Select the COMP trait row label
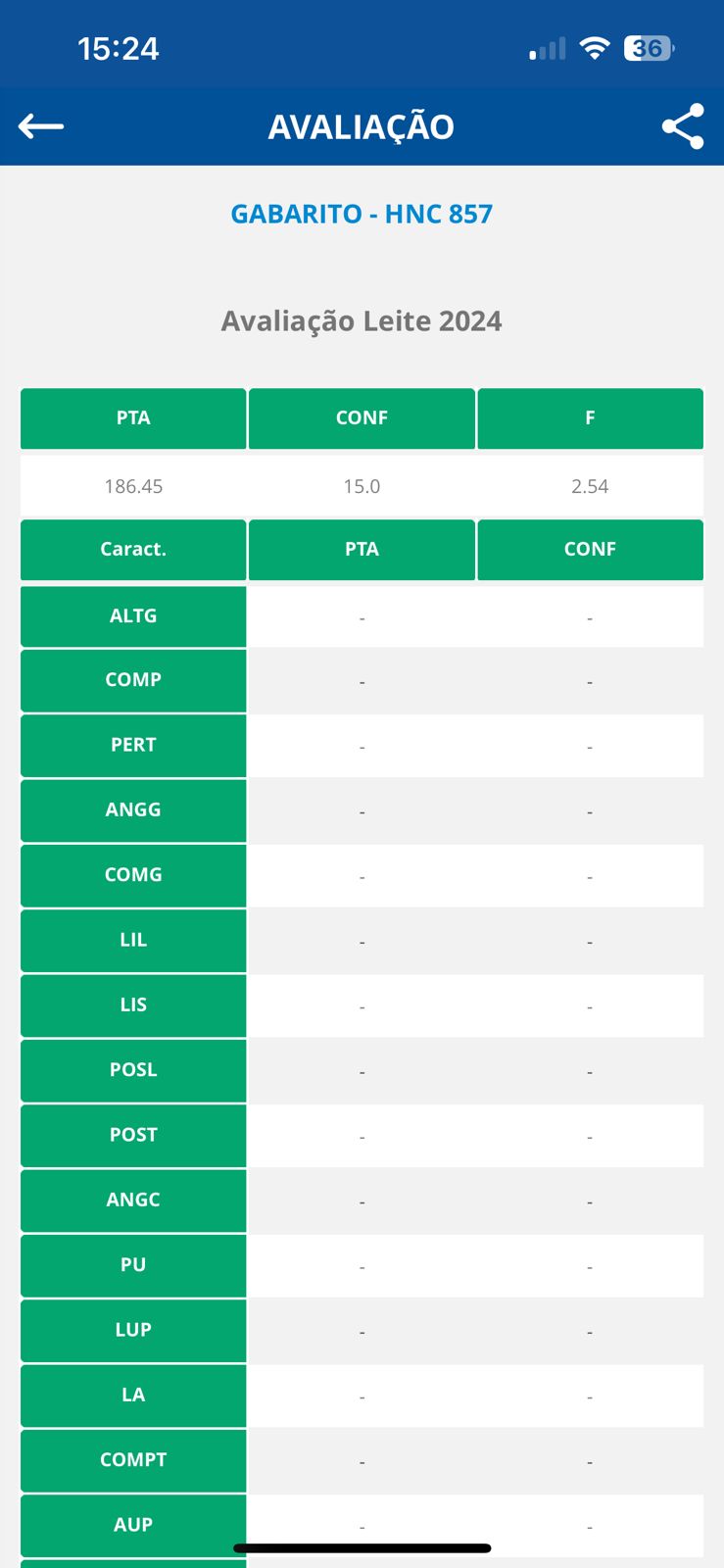Image resolution: width=724 pixels, height=1568 pixels. pos(133,680)
